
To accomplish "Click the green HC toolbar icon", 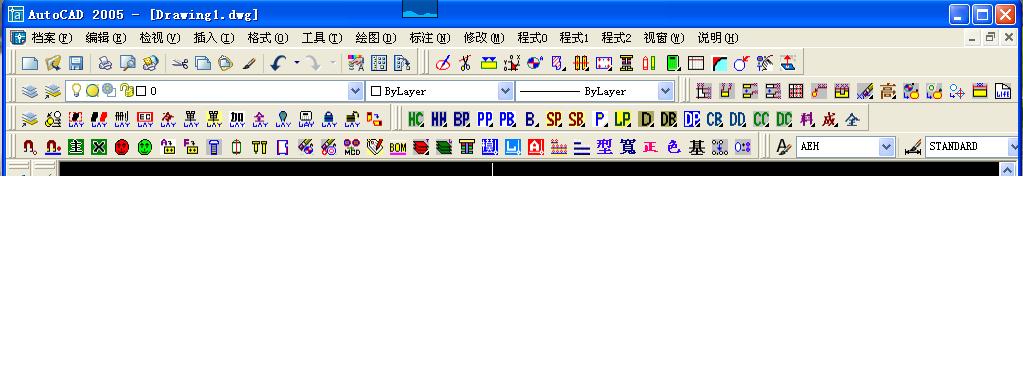I will tap(415, 119).
